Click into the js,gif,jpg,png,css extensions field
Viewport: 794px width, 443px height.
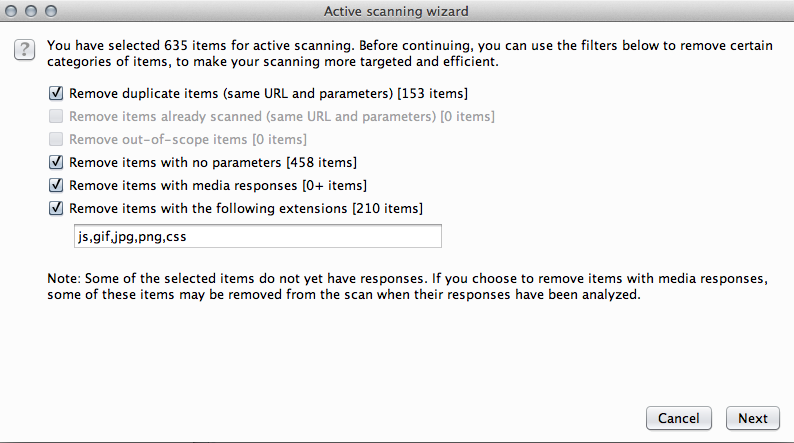257,236
